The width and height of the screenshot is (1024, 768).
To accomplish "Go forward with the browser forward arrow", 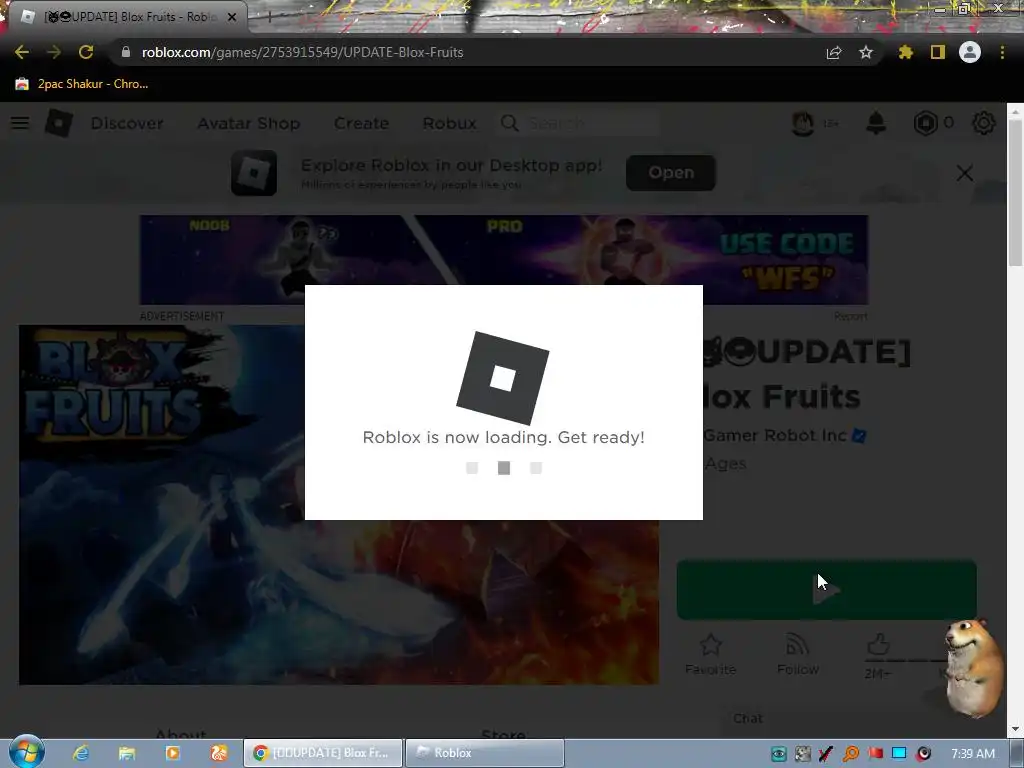I will pyautogui.click(x=54, y=52).
